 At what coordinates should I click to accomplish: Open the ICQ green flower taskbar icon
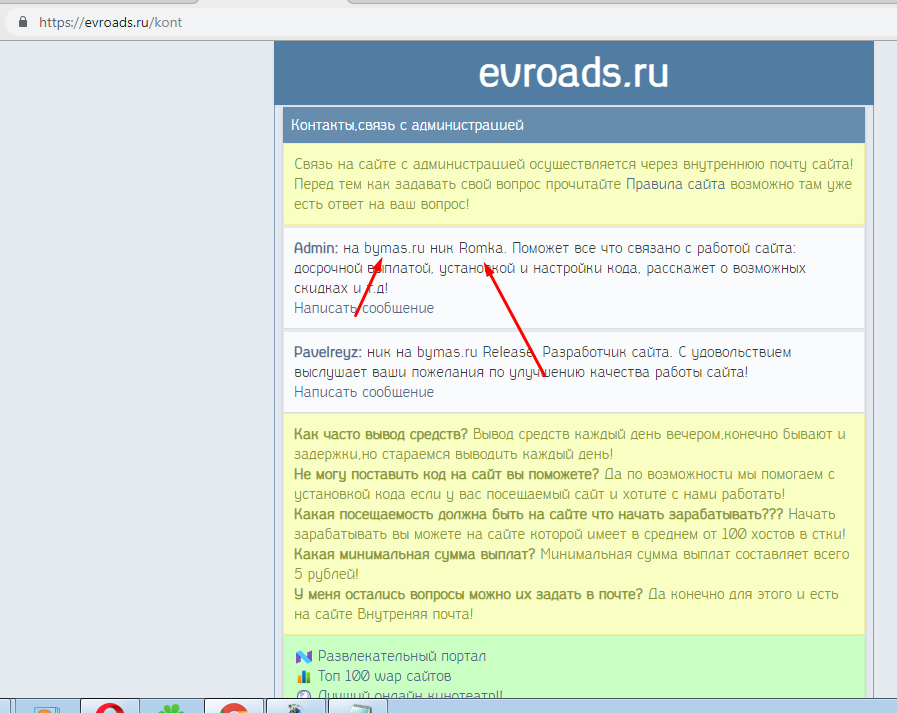pyautogui.click(x=171, y=707)
